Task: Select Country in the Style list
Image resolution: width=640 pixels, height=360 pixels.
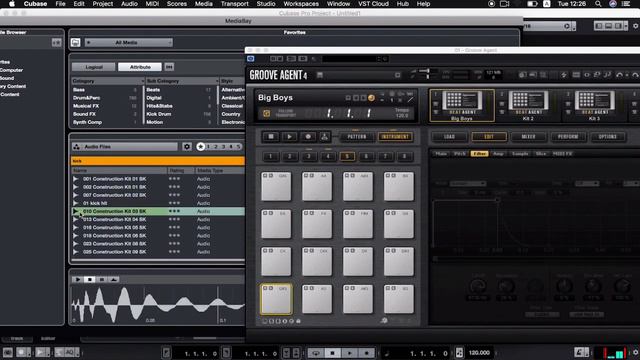Action: coord(231,114)
